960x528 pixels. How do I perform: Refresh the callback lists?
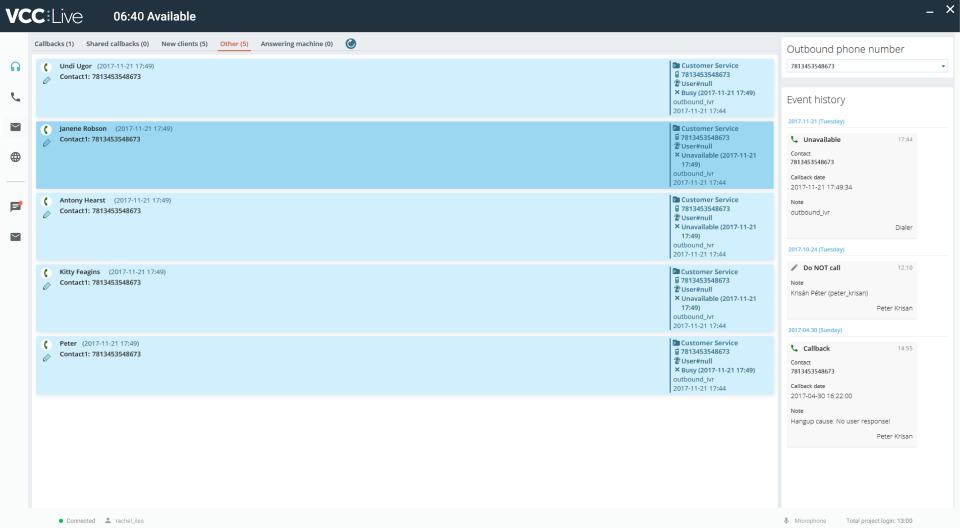[x=351, y=43]
